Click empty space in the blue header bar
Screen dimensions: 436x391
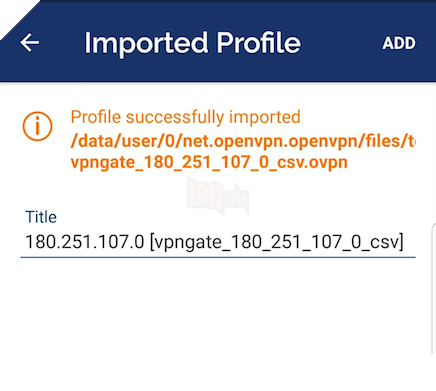pyautogui.click(x=340, y=43)
